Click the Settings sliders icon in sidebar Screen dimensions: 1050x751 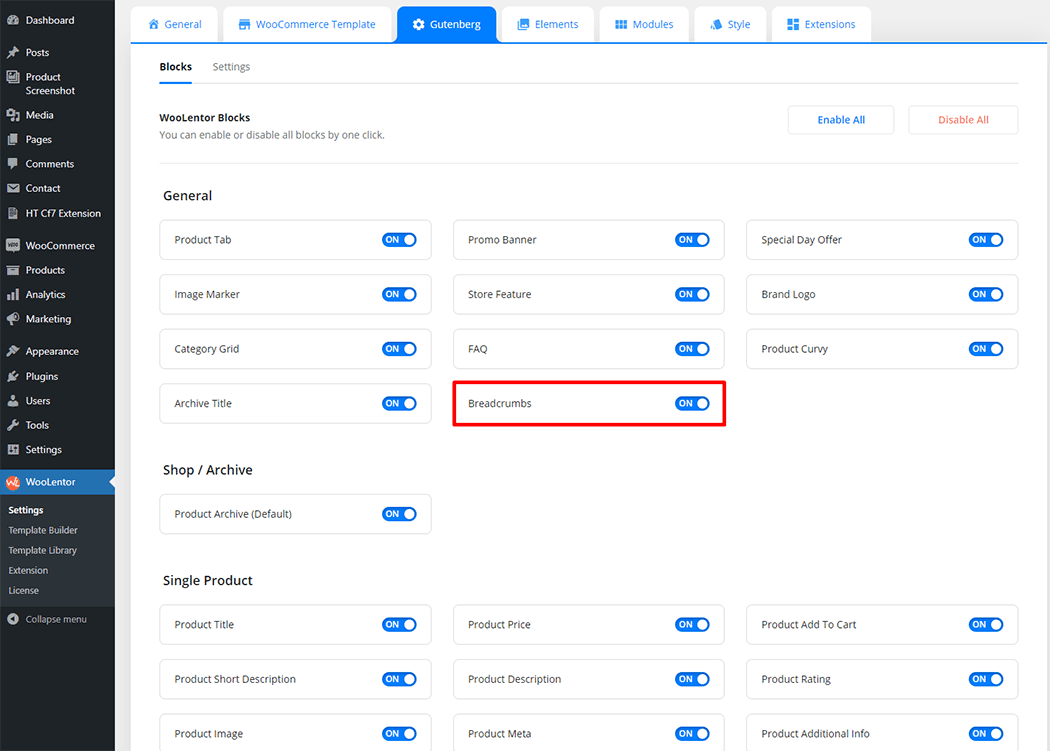click(x=13, y=450)
